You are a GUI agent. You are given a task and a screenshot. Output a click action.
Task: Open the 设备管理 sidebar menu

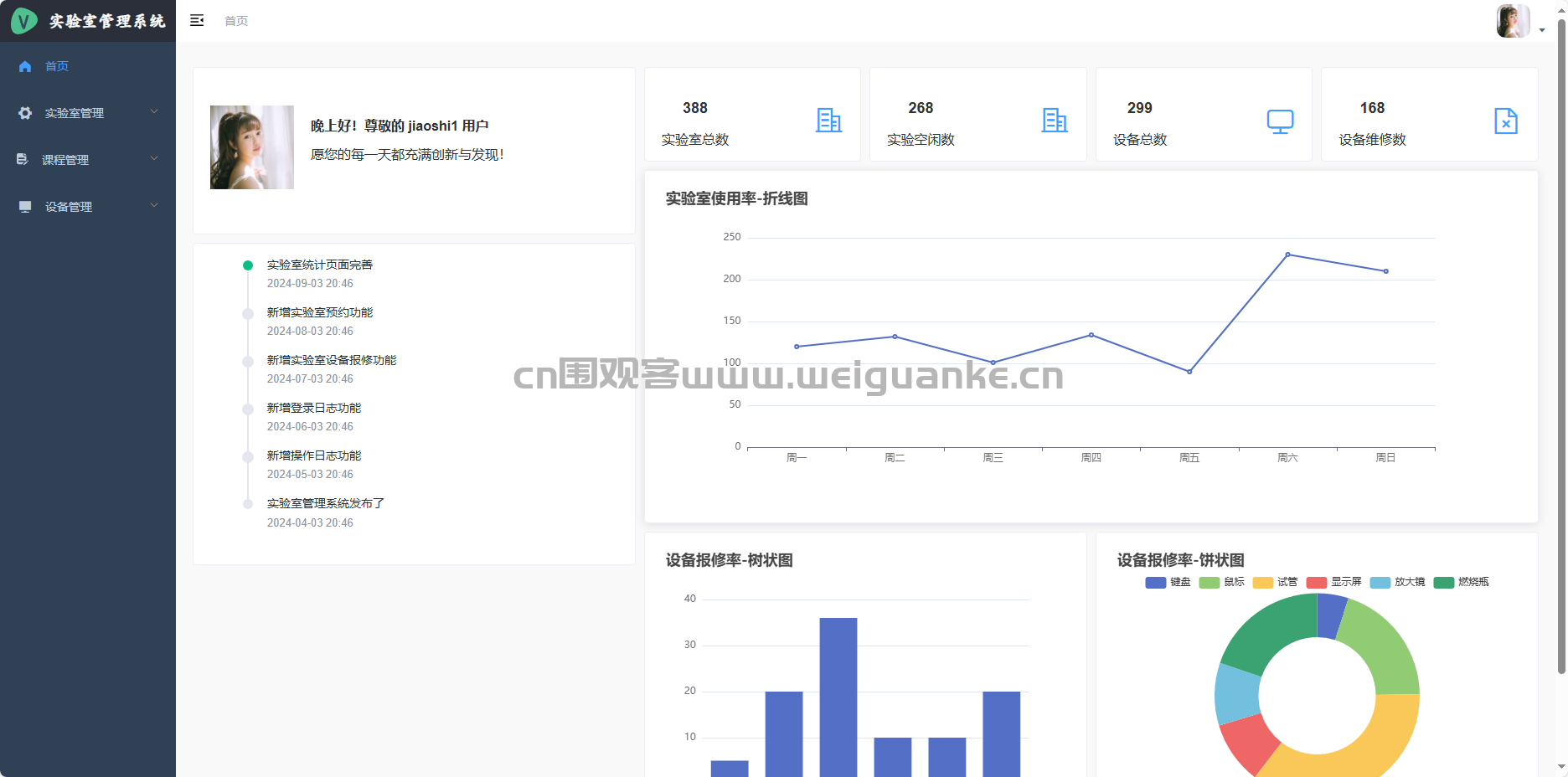(x=88, y=207)
